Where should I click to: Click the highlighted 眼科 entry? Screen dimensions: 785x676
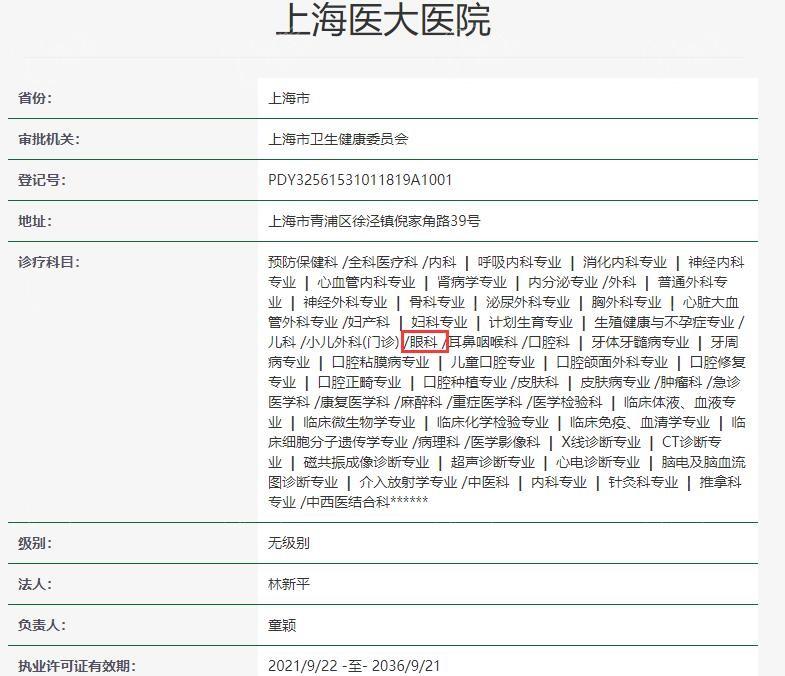tap(424, 343)
